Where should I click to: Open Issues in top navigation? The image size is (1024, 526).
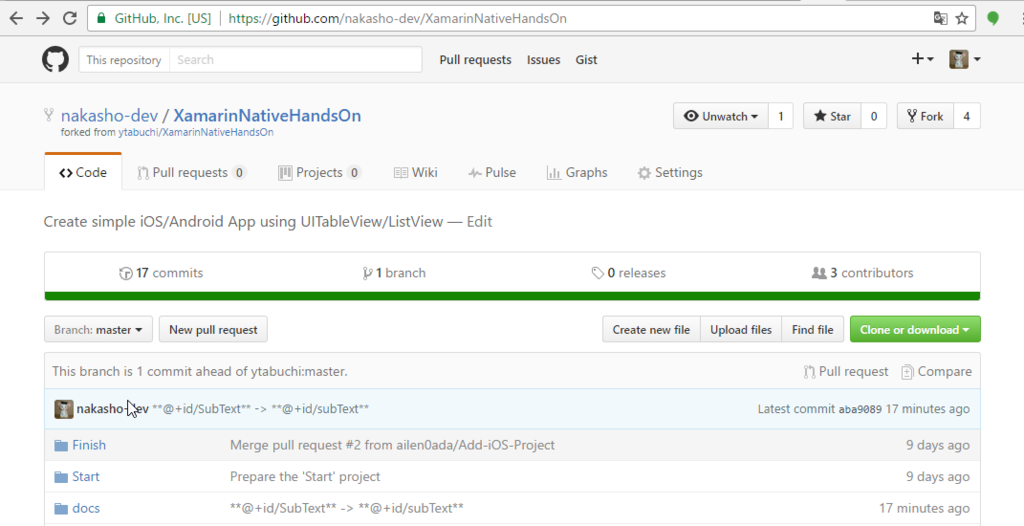543,59
